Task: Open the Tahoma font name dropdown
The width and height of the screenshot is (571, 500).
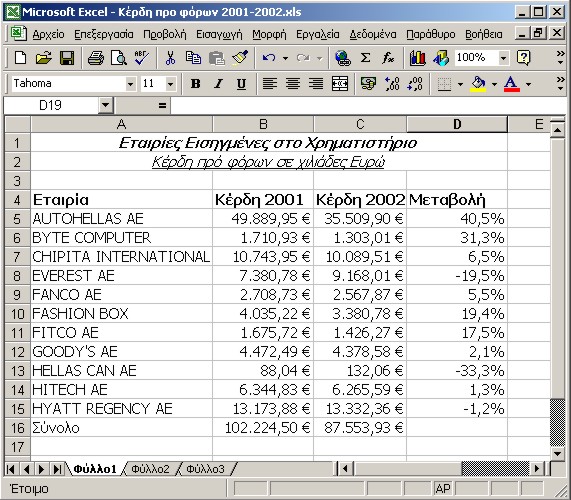Action: click(130, 84)
